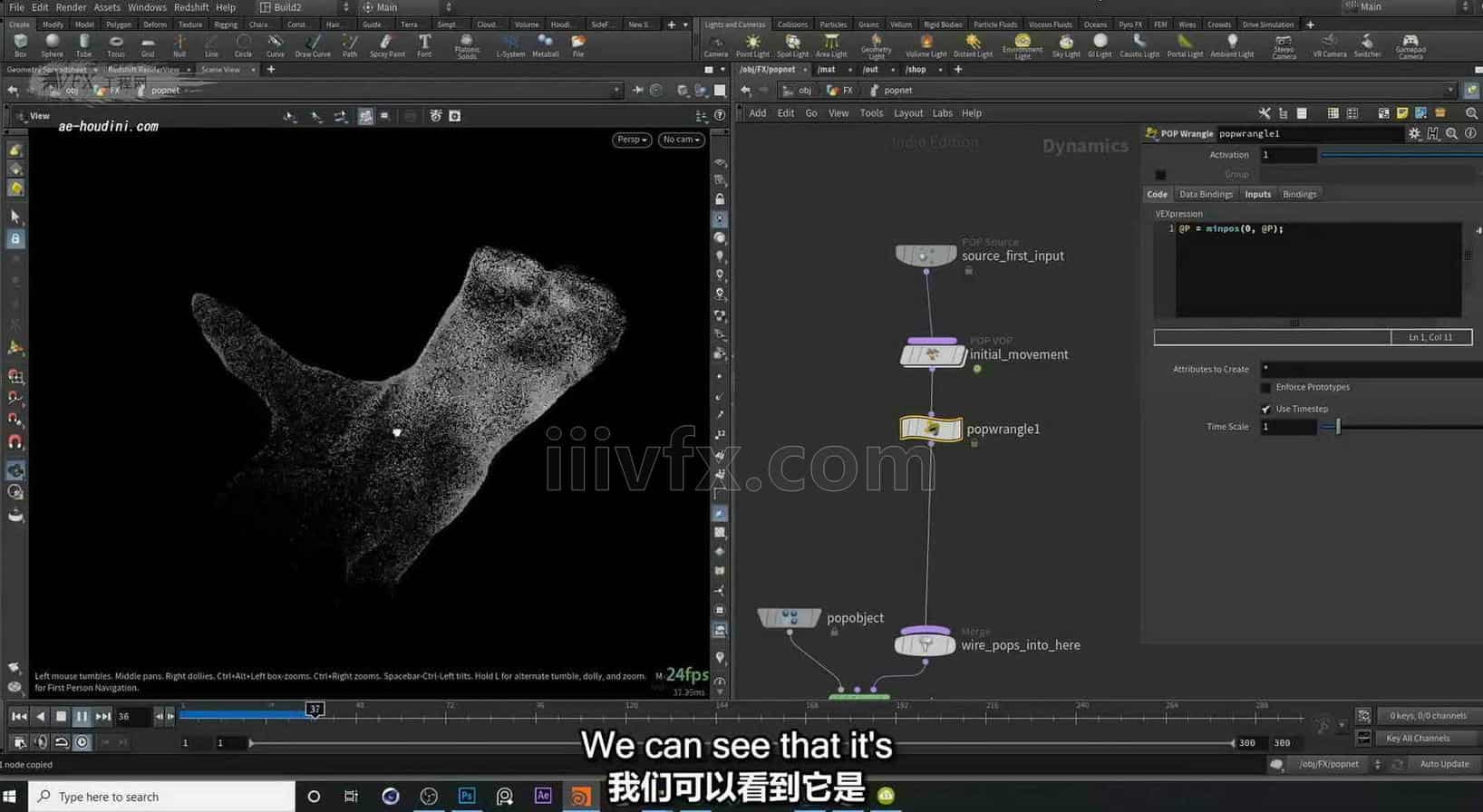1483x812 pixels.
Task: Toggle audio playback on the timeline
Action: pos(40,742)
